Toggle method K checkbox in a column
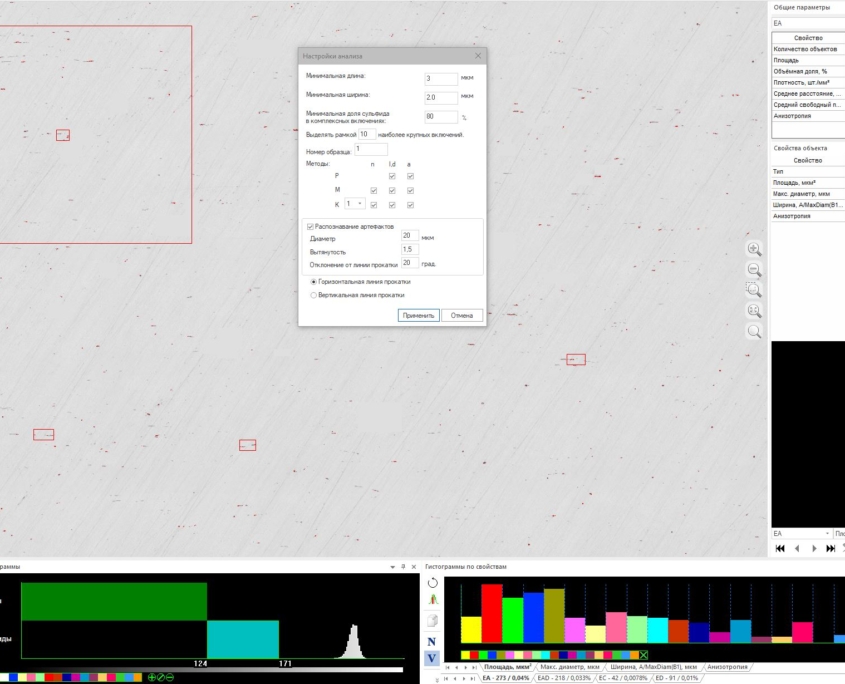Image resolution: width=845 pixels, height=684 pixels. [x=410, y=205]
